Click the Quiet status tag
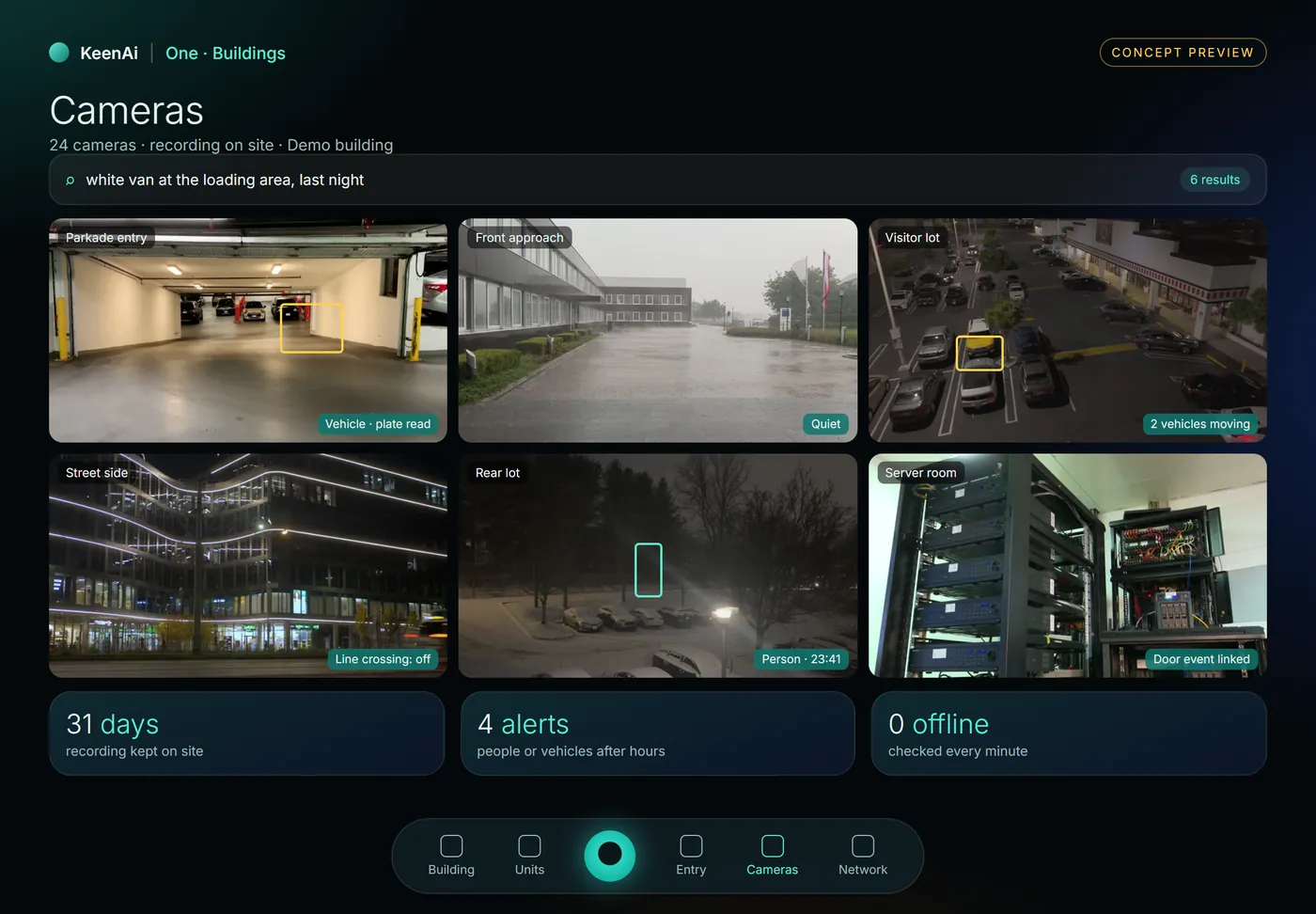 pos(825,424)
